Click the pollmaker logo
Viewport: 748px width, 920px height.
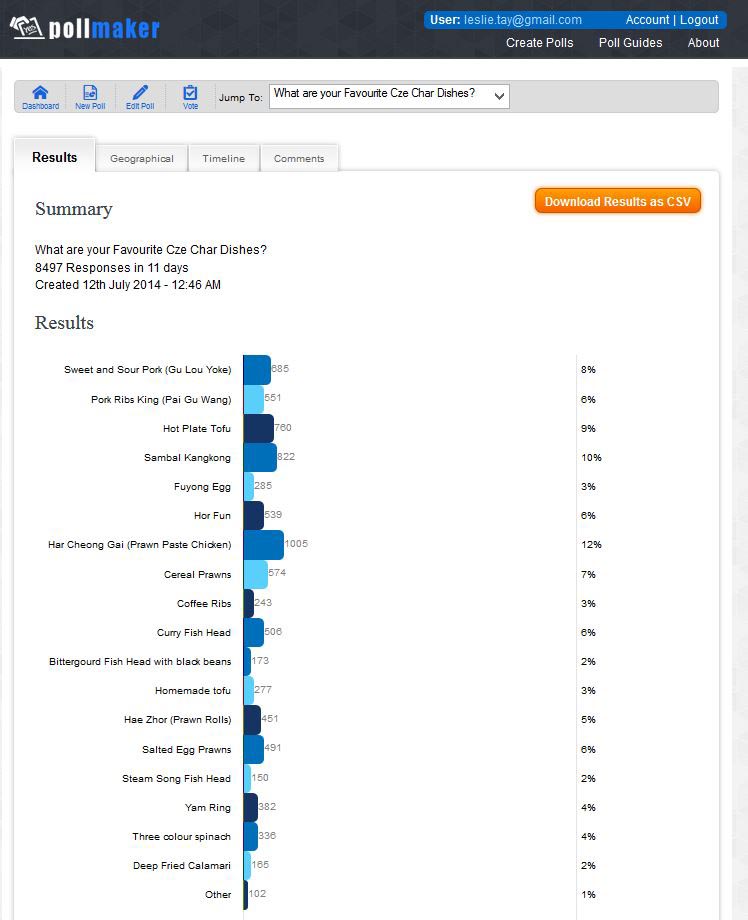click(85, 28)
